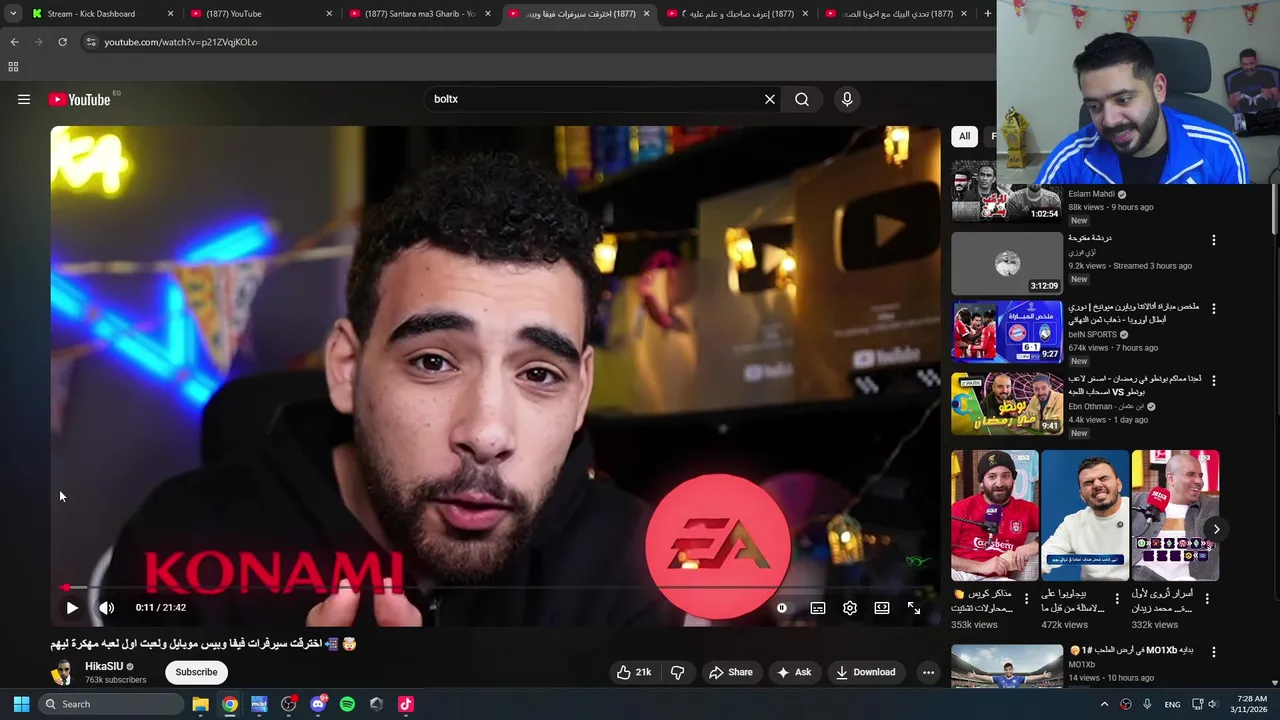Open Spotify from the taskbar
The height and width of the screenshot is (720, 1280).
tap(347, 704)
